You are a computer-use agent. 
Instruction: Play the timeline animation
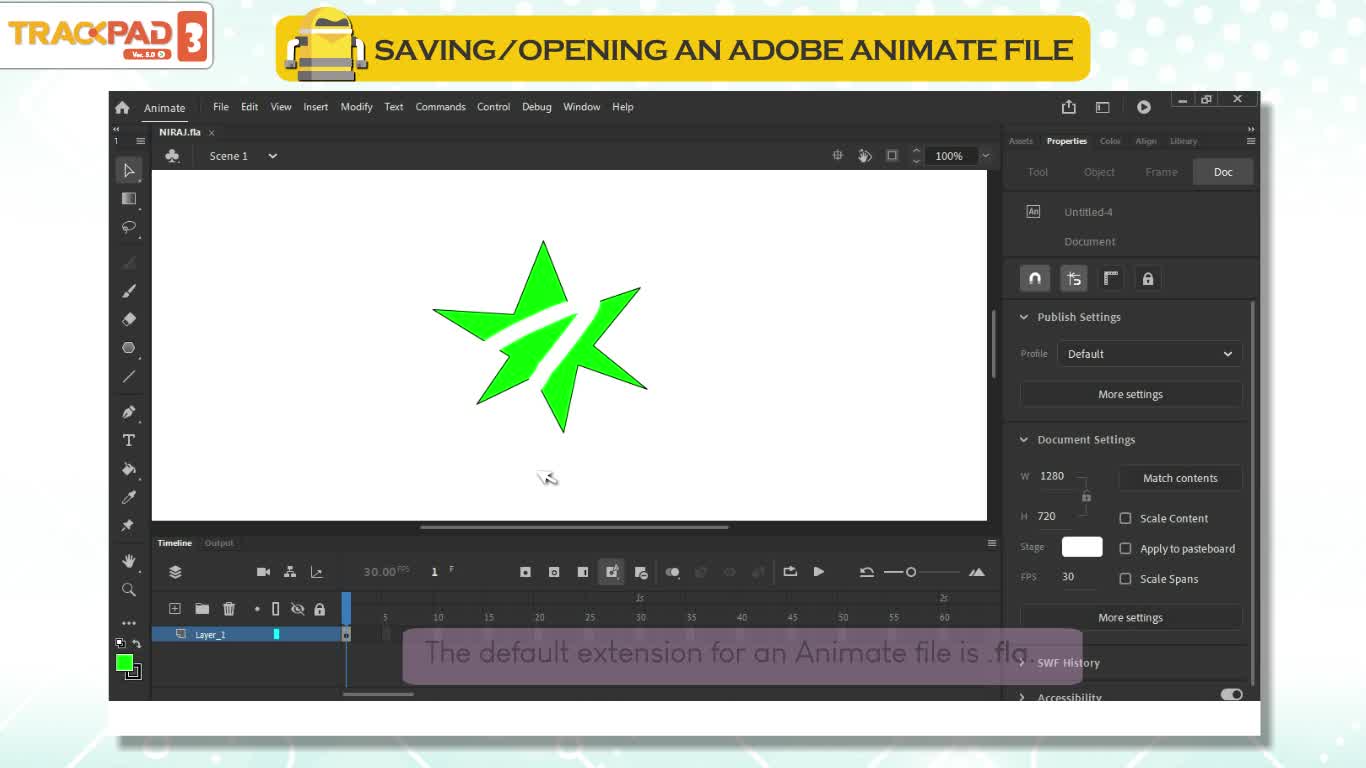(819, 572)
